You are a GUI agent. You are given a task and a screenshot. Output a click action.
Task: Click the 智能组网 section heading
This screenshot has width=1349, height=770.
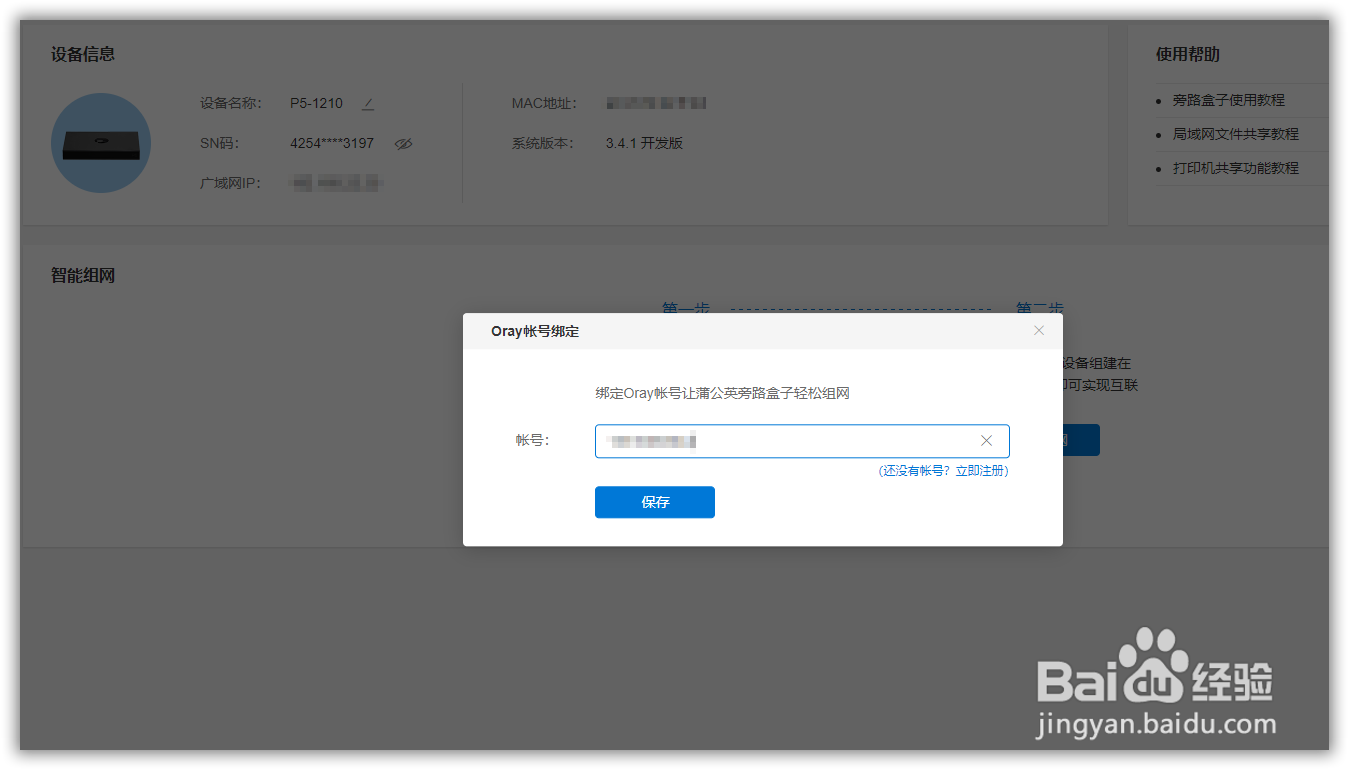pos(83,275)
